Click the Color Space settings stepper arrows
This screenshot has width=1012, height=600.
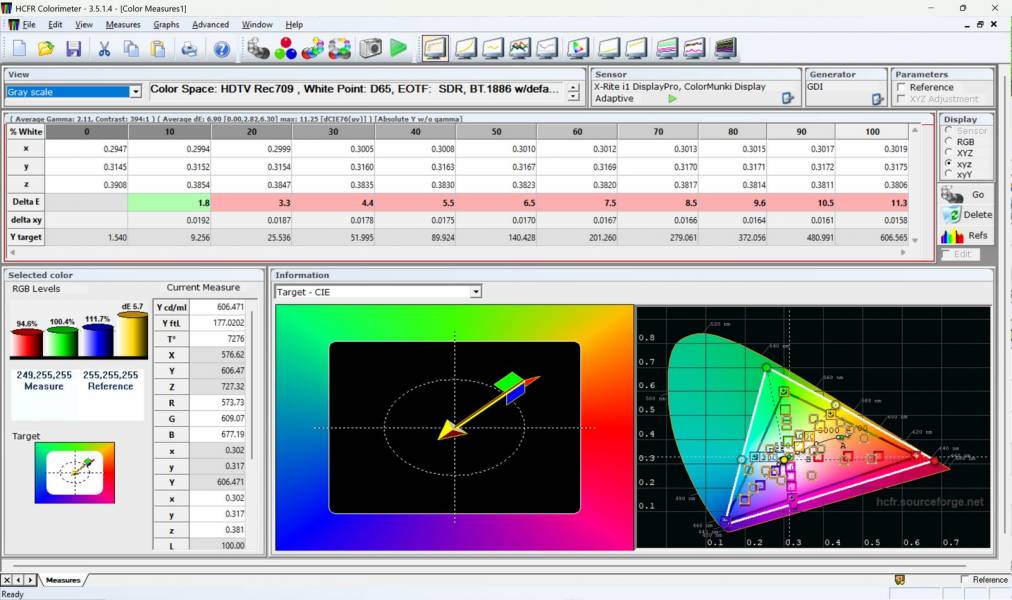573,92
